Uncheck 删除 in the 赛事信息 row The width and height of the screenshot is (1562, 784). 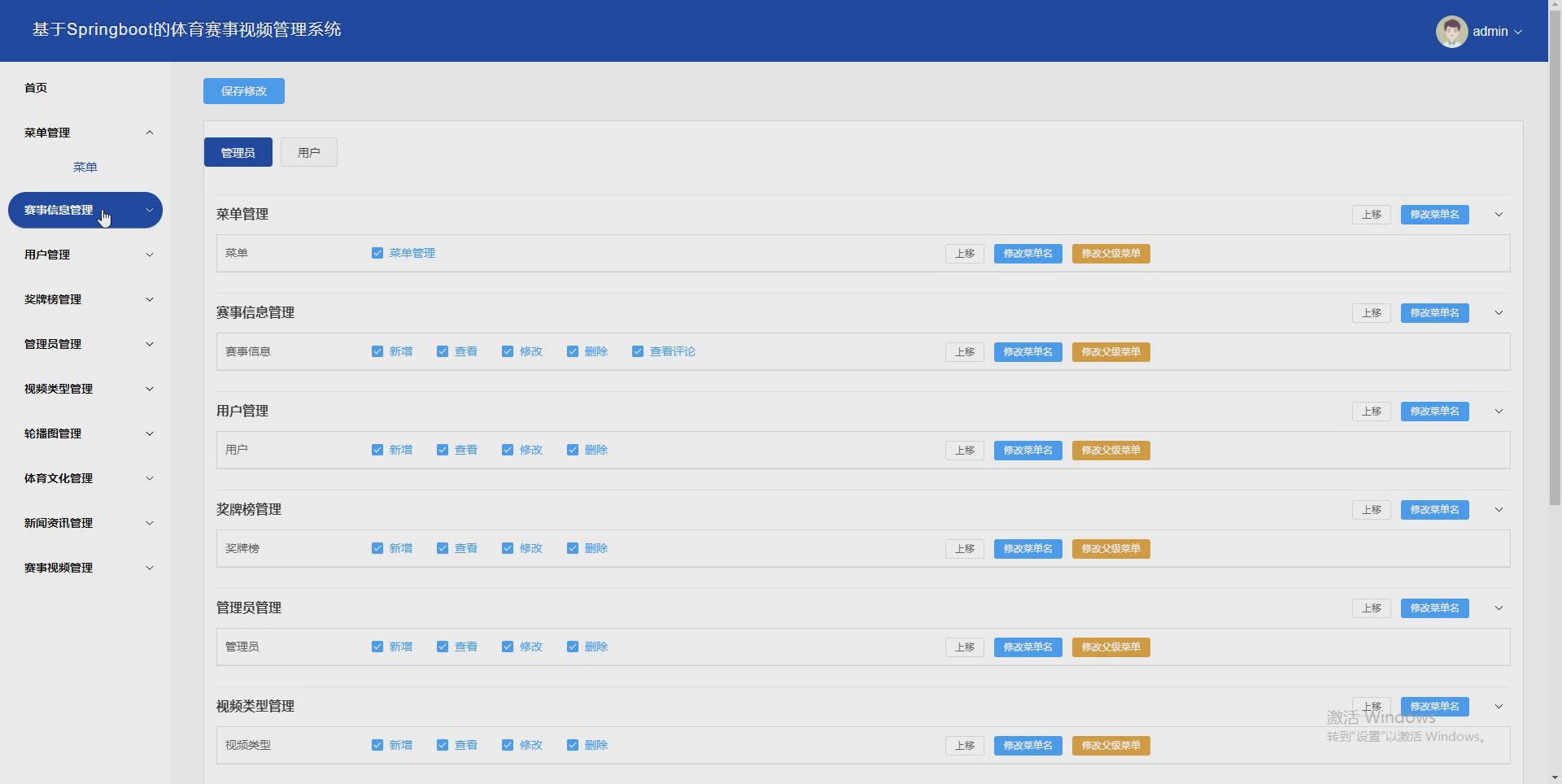click(x=573, y=351)
